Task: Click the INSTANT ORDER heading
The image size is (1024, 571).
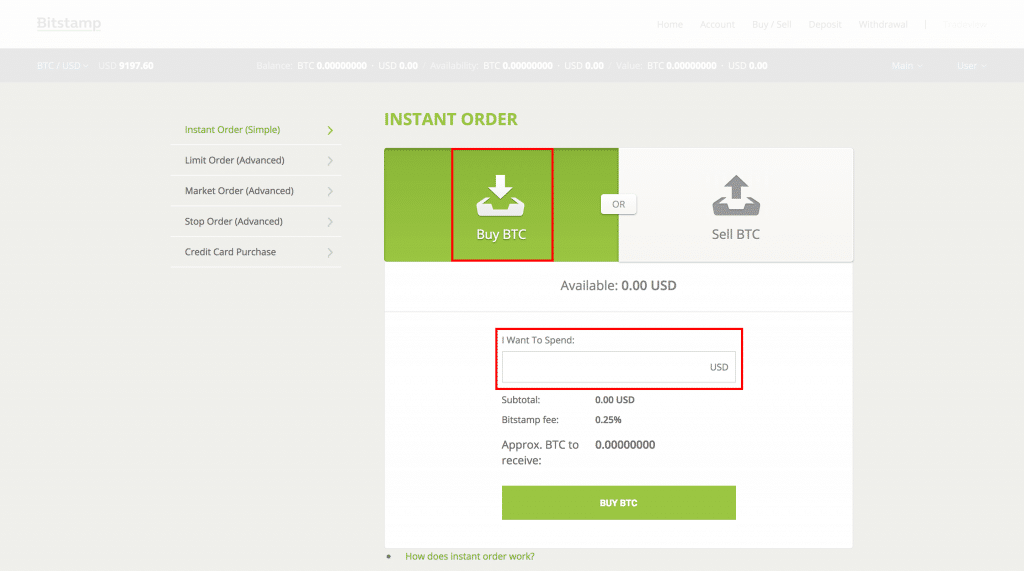Action: coord(451,119)
